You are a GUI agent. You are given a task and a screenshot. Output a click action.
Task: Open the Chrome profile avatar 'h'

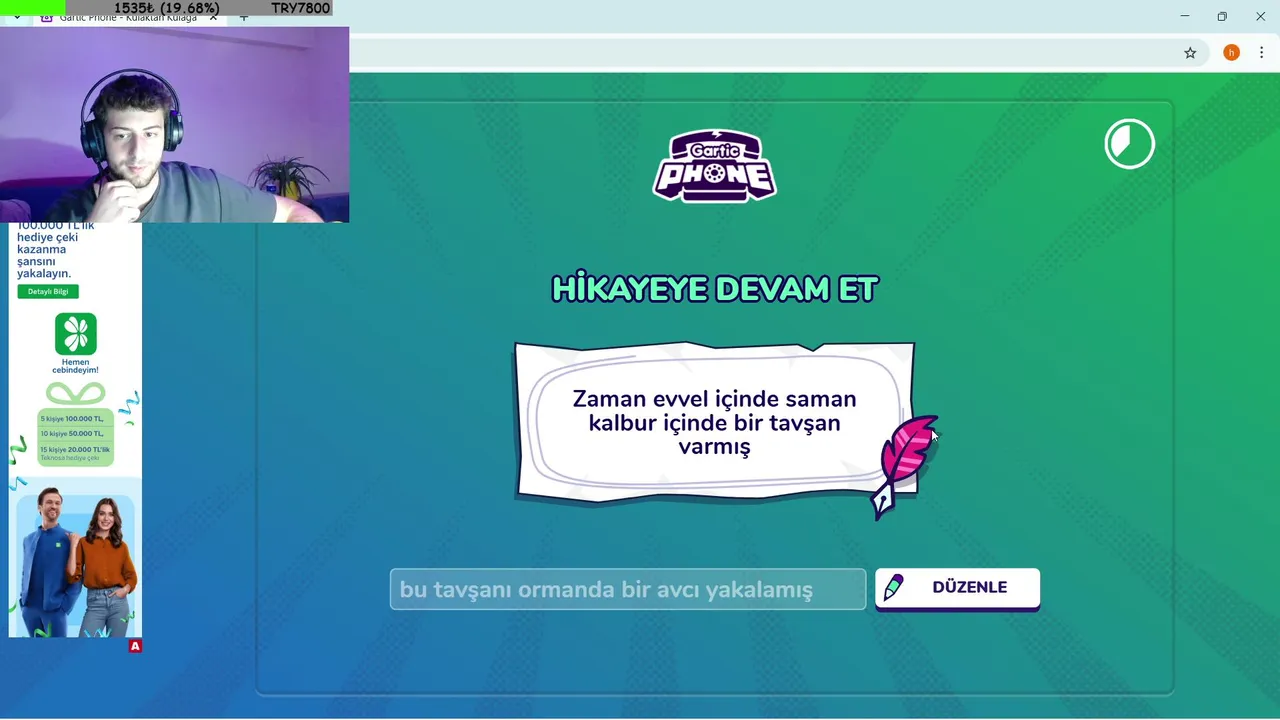click(x=1231, y=53)
